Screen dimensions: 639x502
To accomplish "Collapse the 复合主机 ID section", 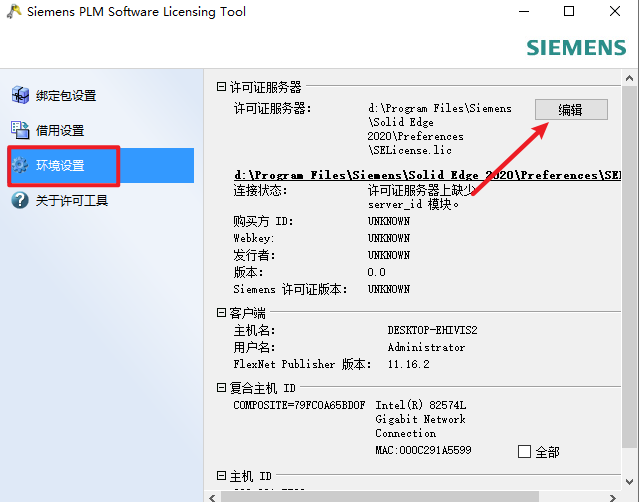I will [221, 388].
